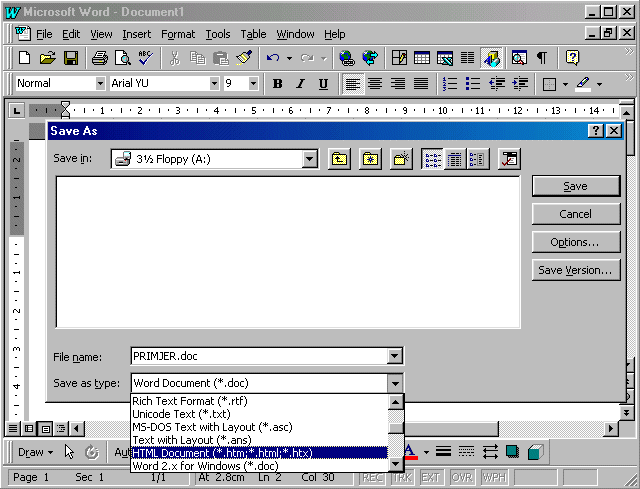Switch Save As file view to Details
This screenshot has height=489, width=640.
tap(454, 159)
